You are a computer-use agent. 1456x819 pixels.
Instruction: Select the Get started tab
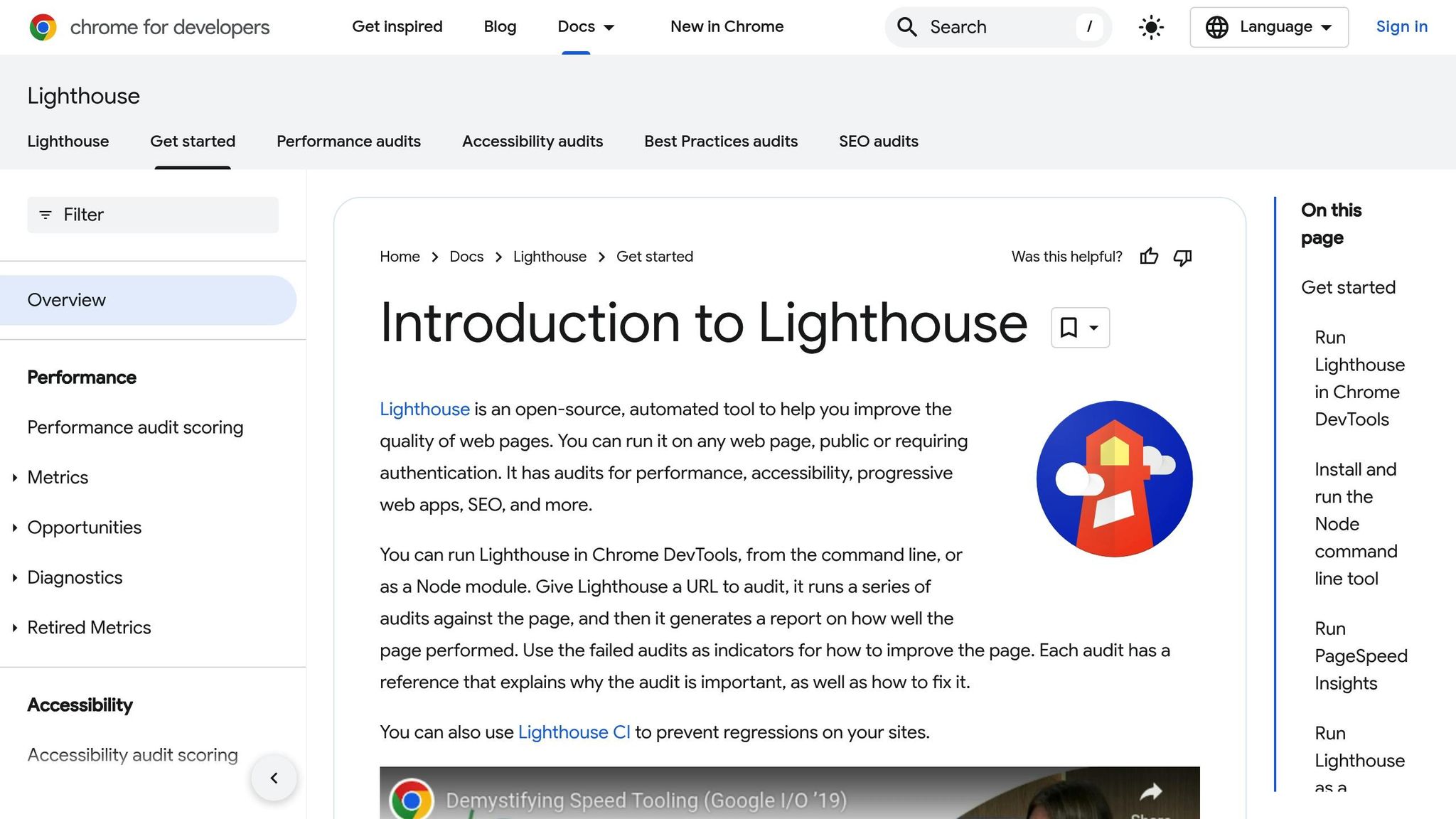click(x=193, y=141)
